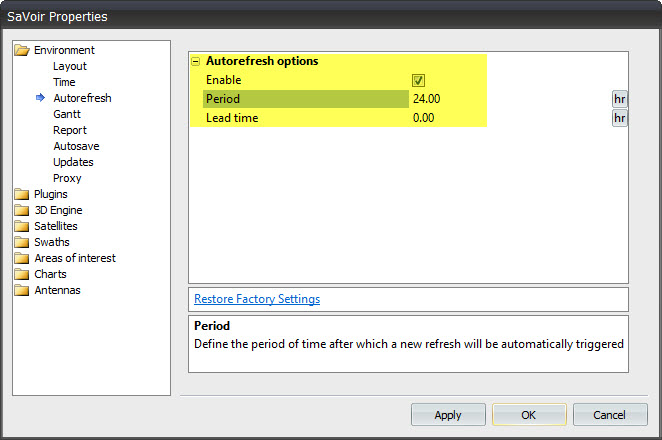Screen dimensions: 662x440
Task: Click the 3D Engine folder icon
Action: point(22,210)
